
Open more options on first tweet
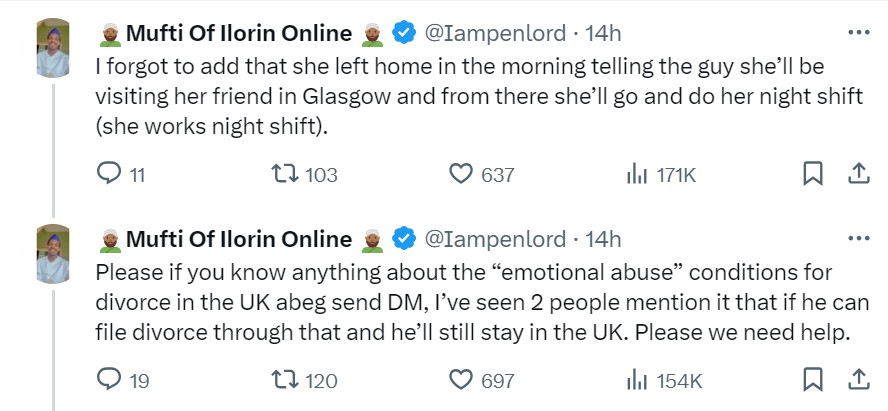[858, 33]
